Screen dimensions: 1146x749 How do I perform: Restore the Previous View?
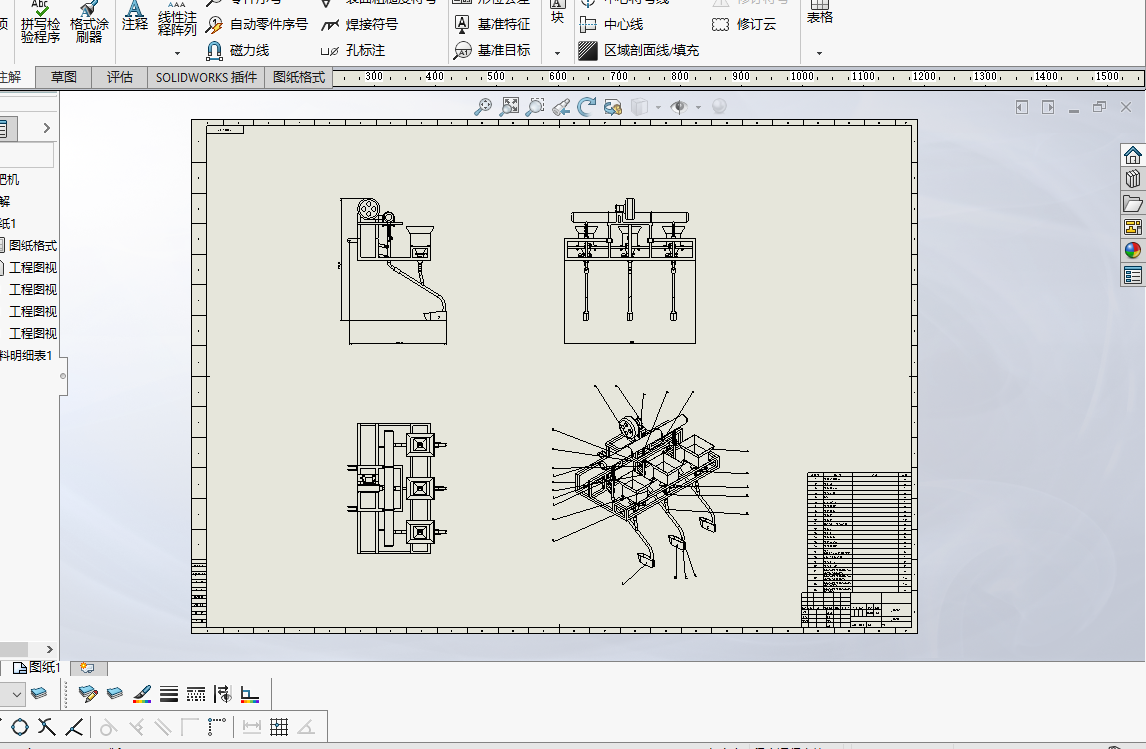pyautogui.click(x=561, y=107)
